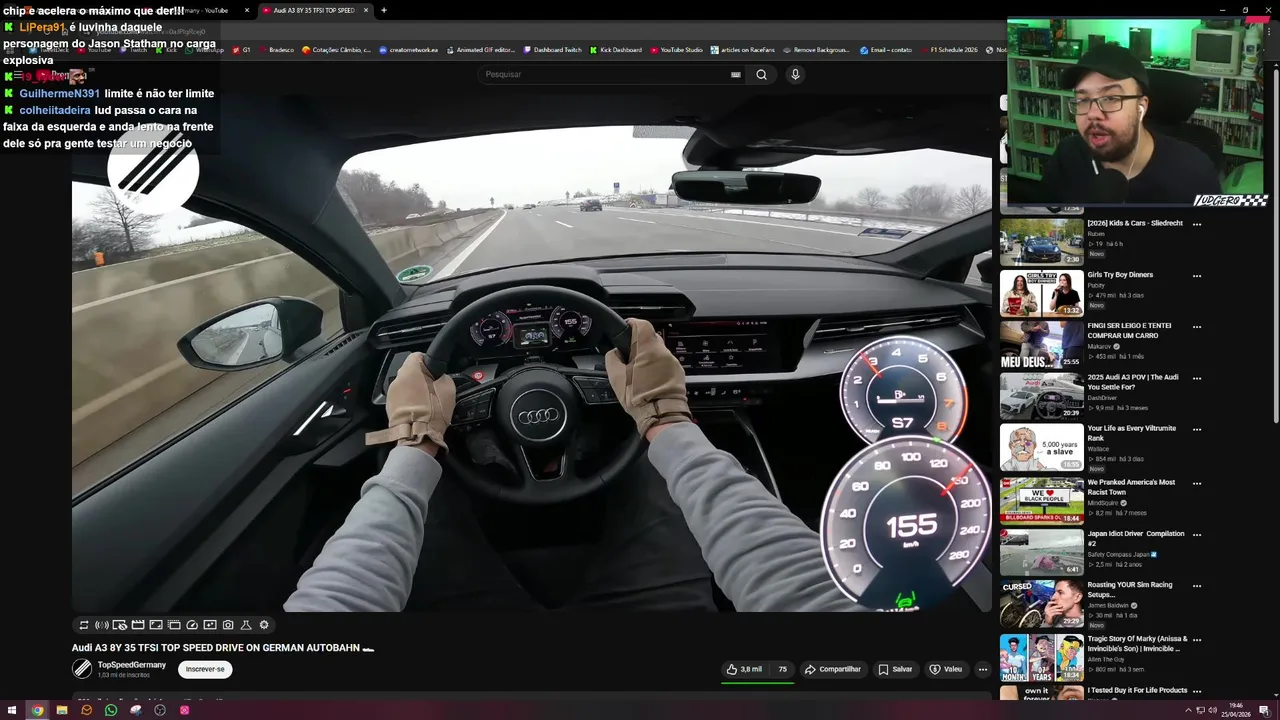Open options menu for Roasting YOUR Sim Racing

(x=1197, y=585)
